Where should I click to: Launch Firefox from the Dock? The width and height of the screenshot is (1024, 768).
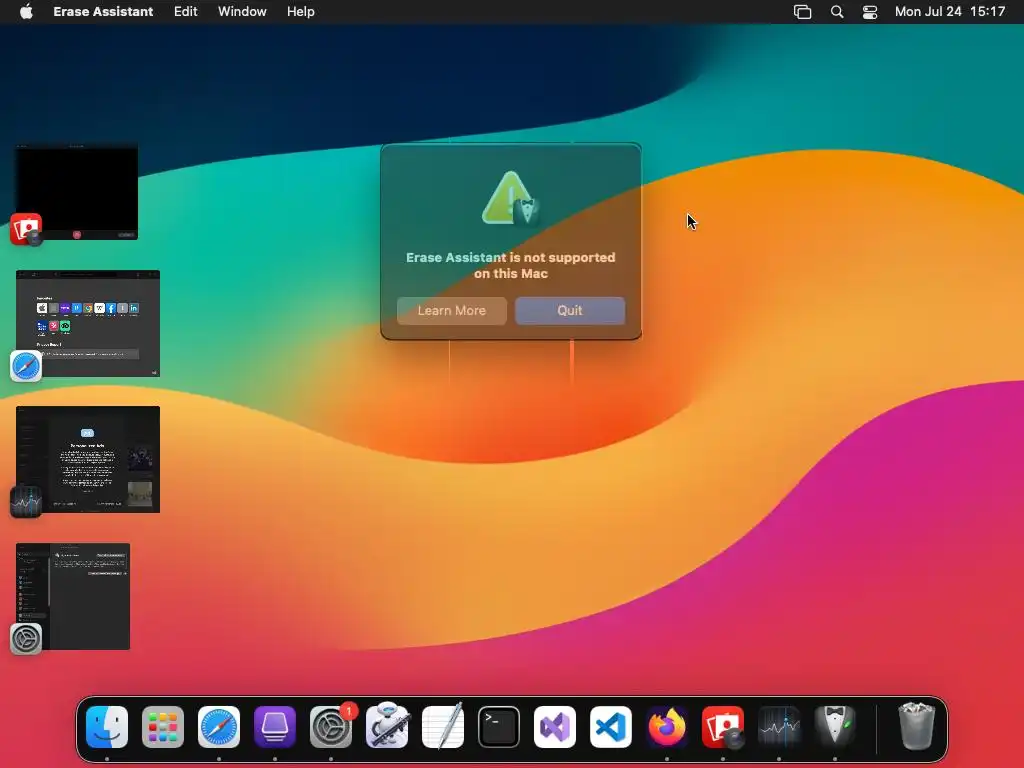click(x=667, y=727)
